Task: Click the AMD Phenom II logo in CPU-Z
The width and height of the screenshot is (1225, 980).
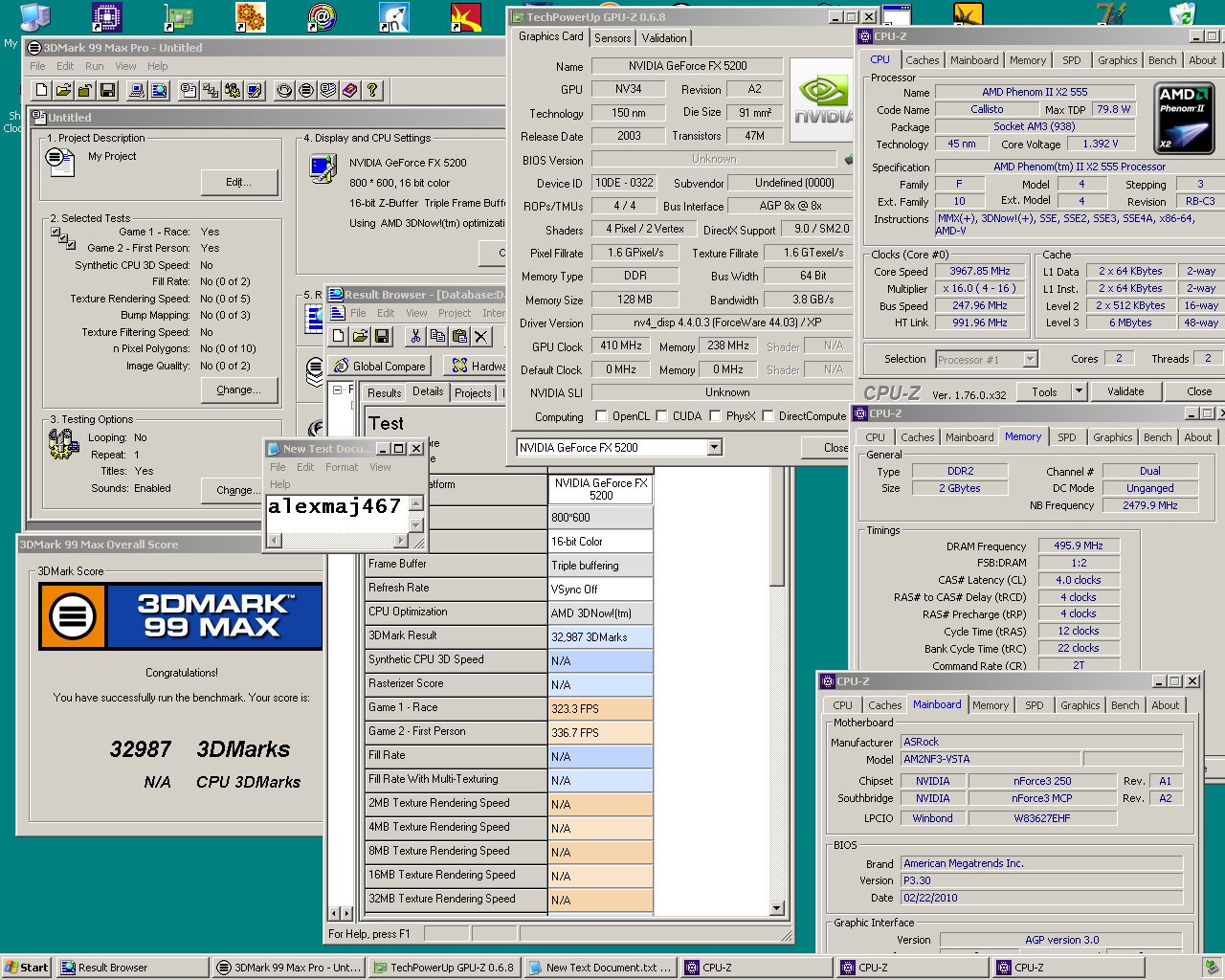Action: pos(1184,119)
